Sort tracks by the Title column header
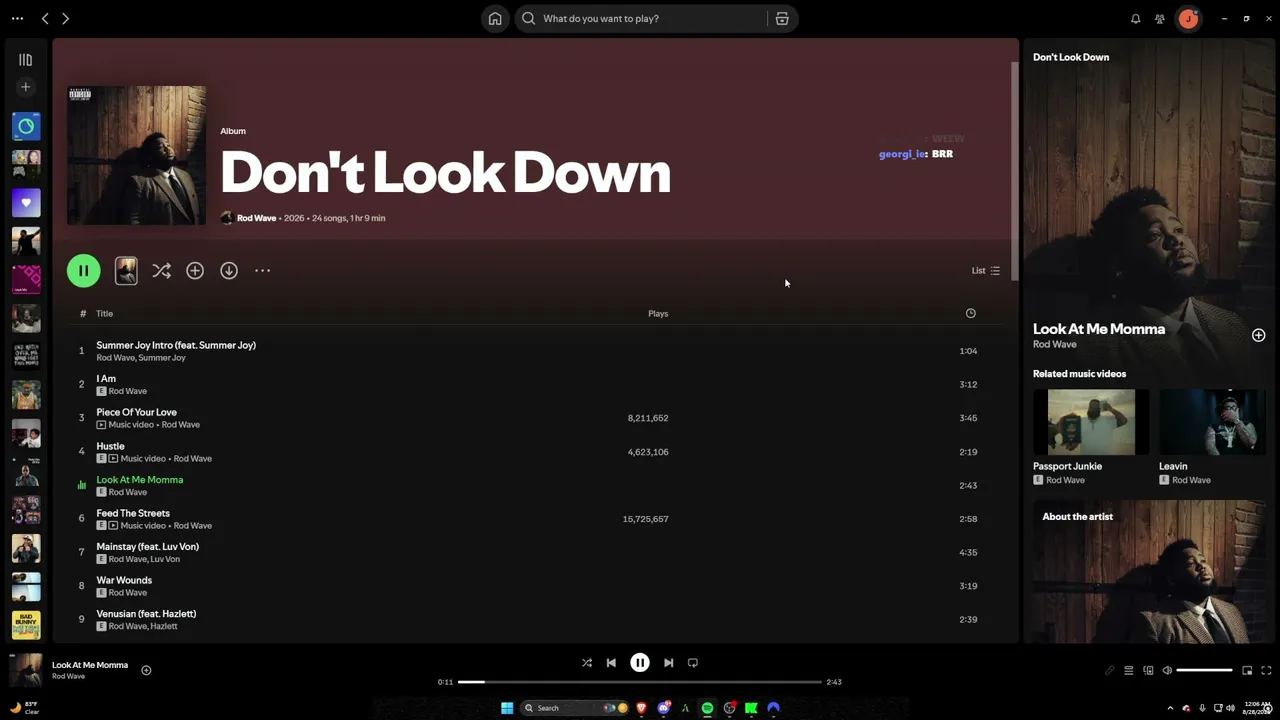1280x720 pixels. [x=105, y=314]
